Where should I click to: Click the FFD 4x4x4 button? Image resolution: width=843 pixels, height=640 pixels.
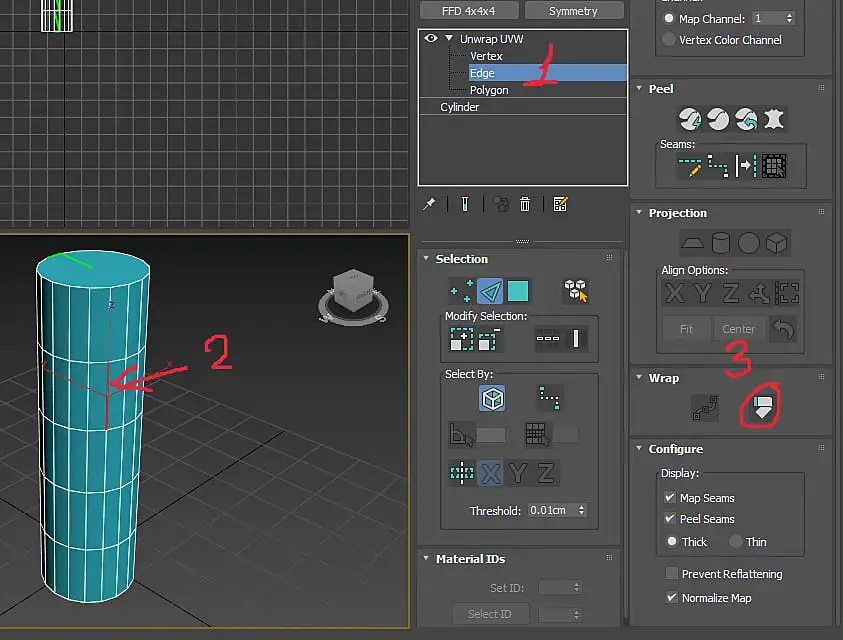[469, 11]
